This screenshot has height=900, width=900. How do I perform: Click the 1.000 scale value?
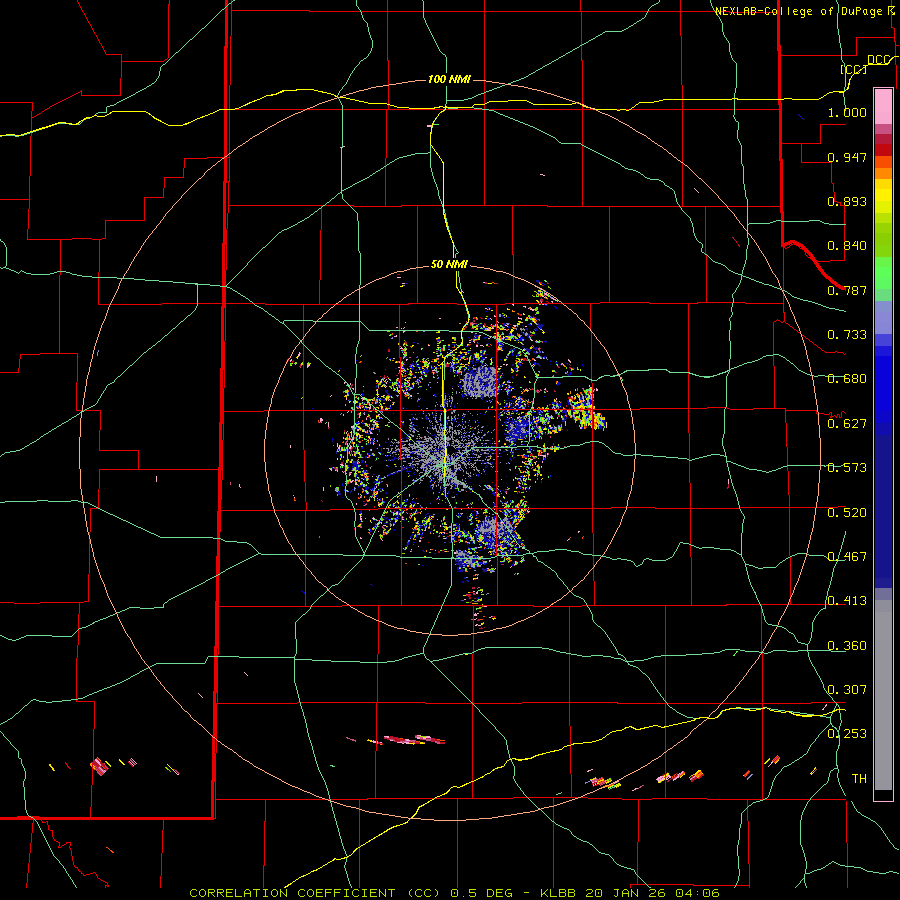pos(847,112)
